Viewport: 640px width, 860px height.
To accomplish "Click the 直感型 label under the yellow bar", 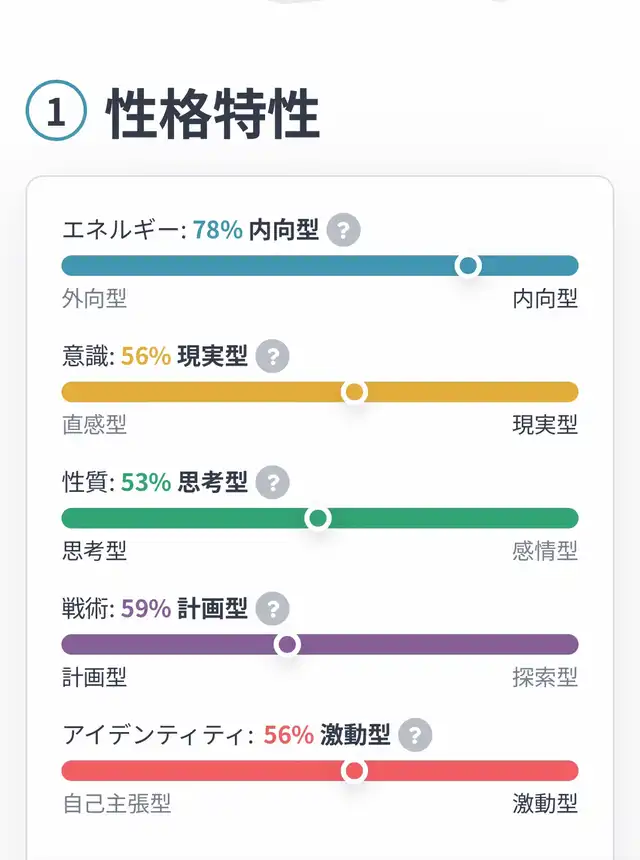I will [94, 424].
